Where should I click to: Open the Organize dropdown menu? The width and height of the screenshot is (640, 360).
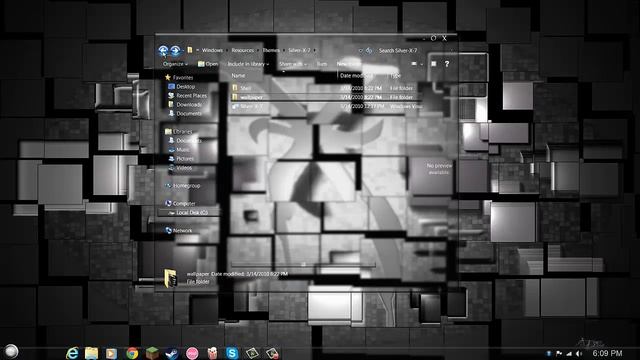coord(175,64)
